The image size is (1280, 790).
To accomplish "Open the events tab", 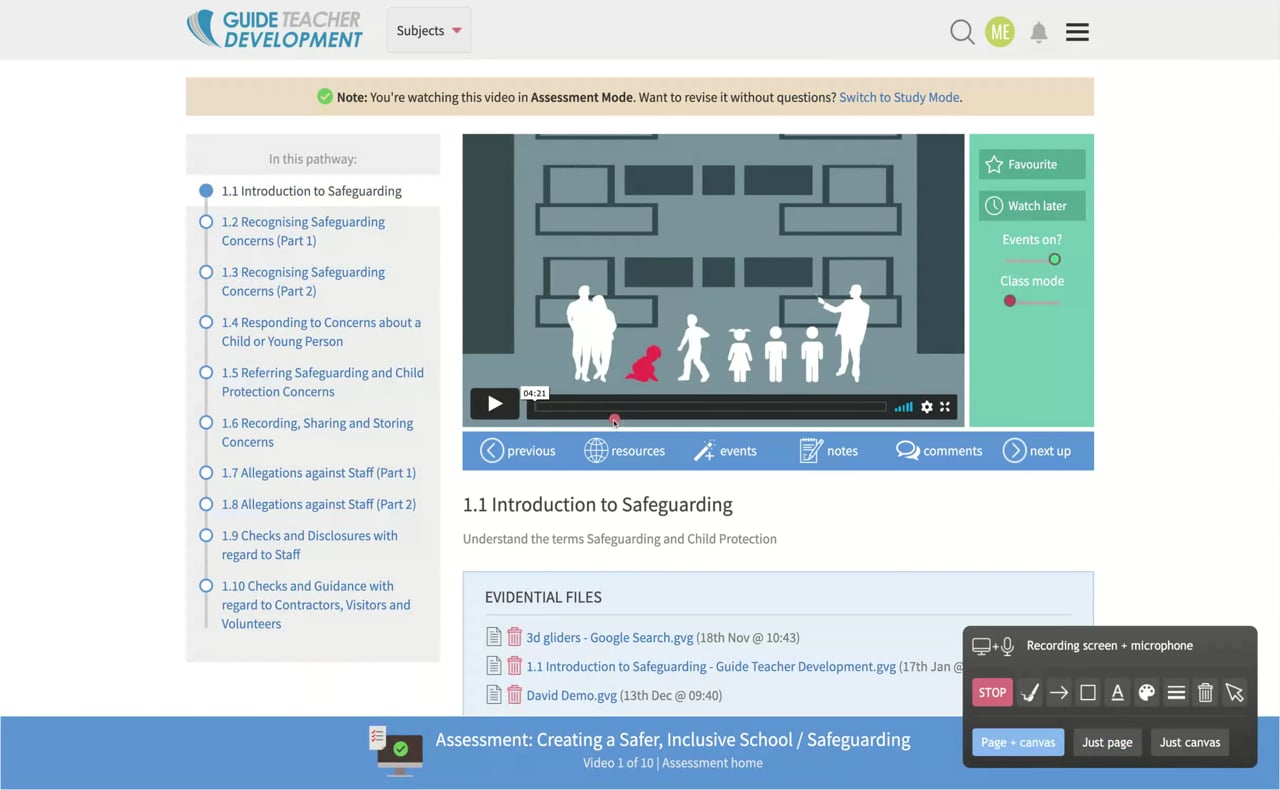I will click(726, 451).
